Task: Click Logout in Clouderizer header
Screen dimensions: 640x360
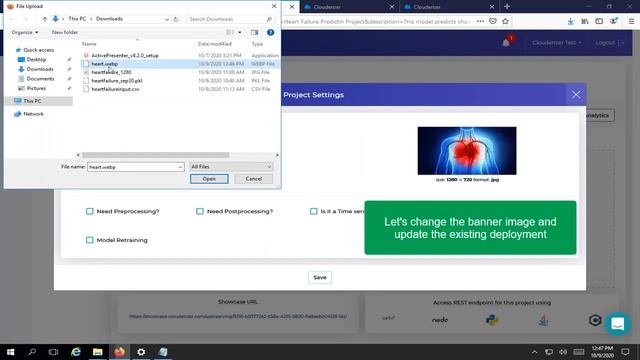Action: tap(609, 42)
